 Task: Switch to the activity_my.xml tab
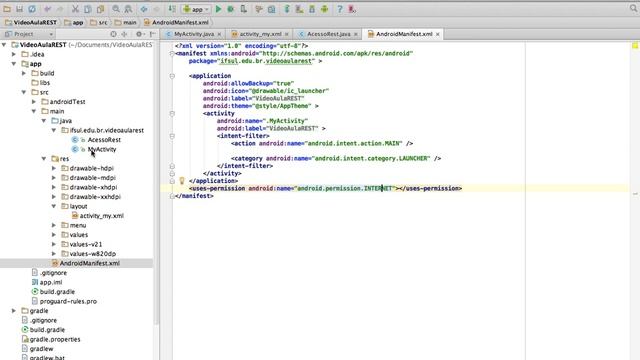point(260,34)
